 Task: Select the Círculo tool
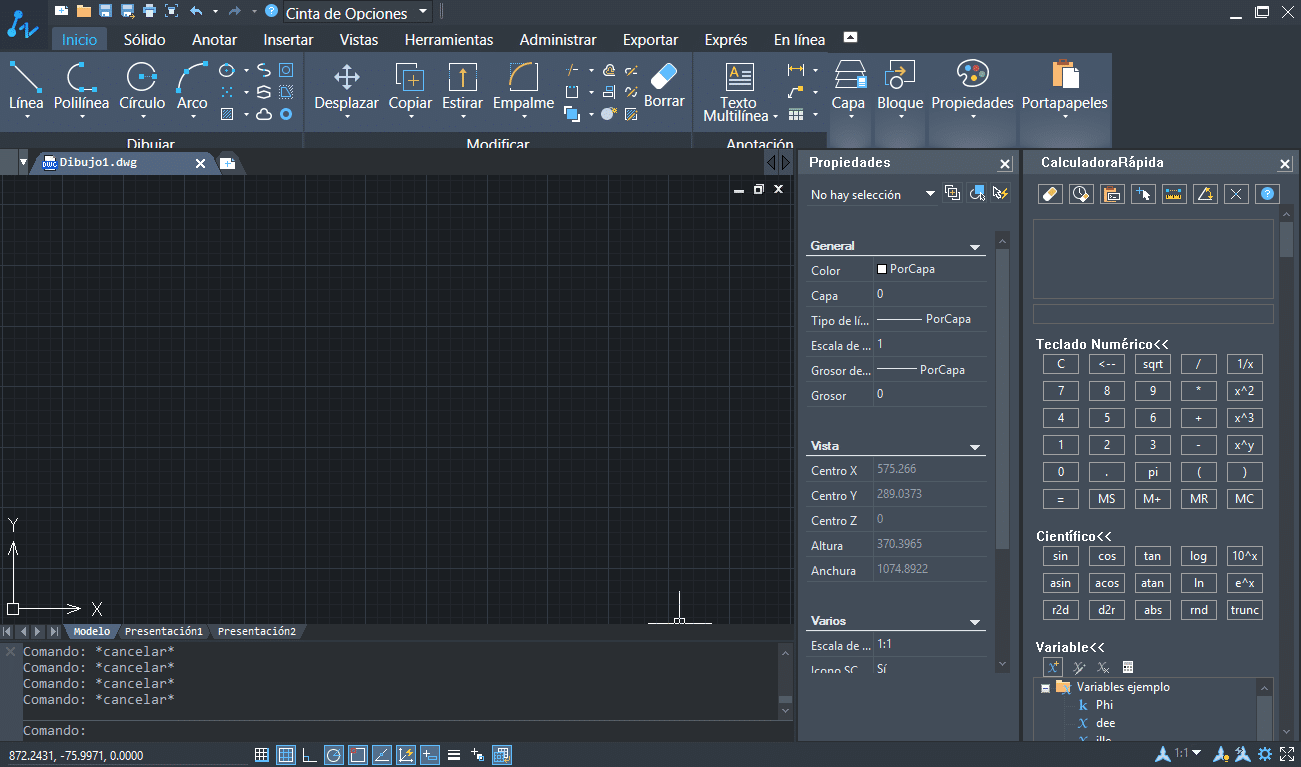[142, 85]
